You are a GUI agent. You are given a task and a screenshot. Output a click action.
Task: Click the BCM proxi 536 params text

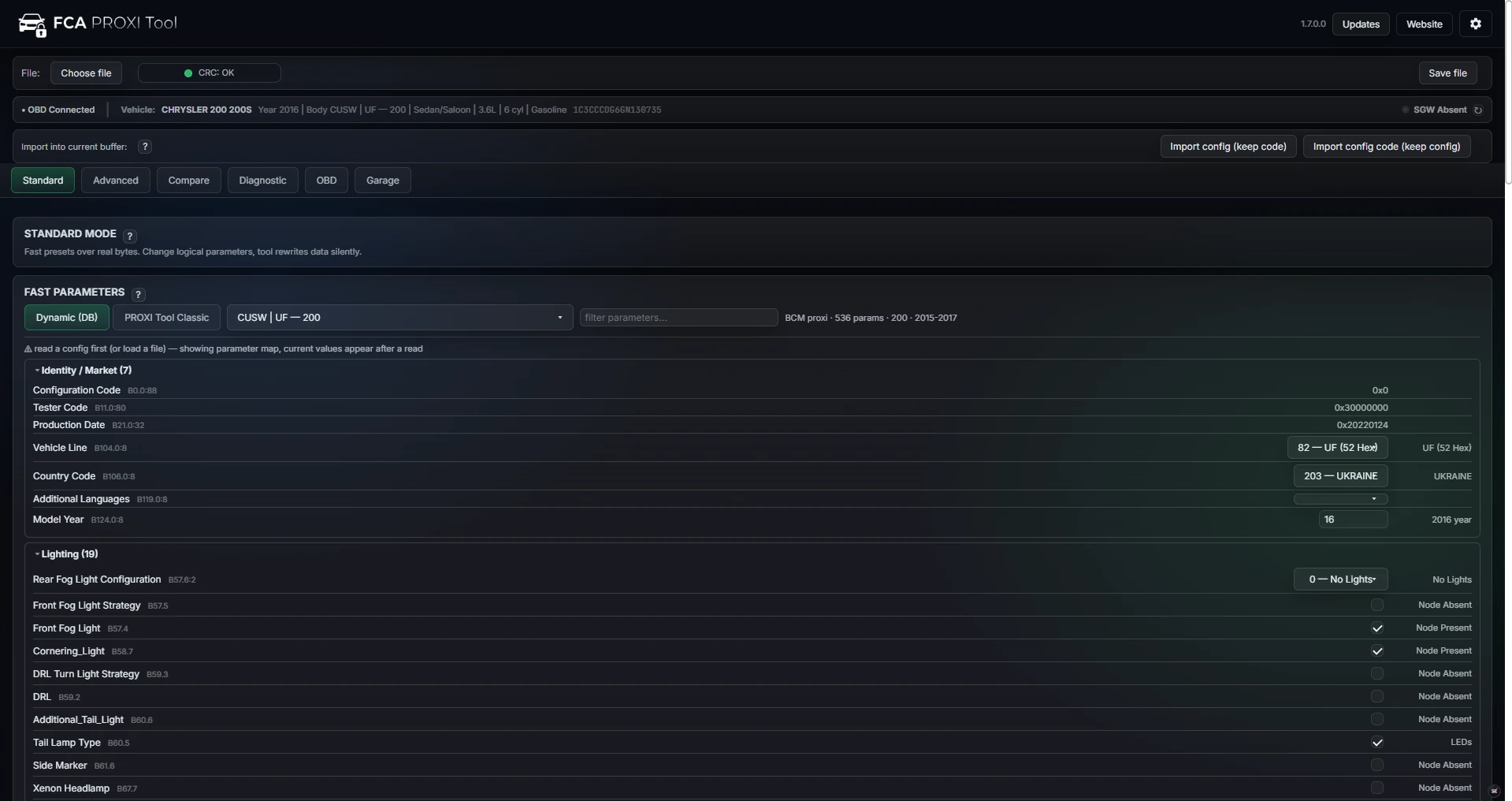[x=871, y=319]
